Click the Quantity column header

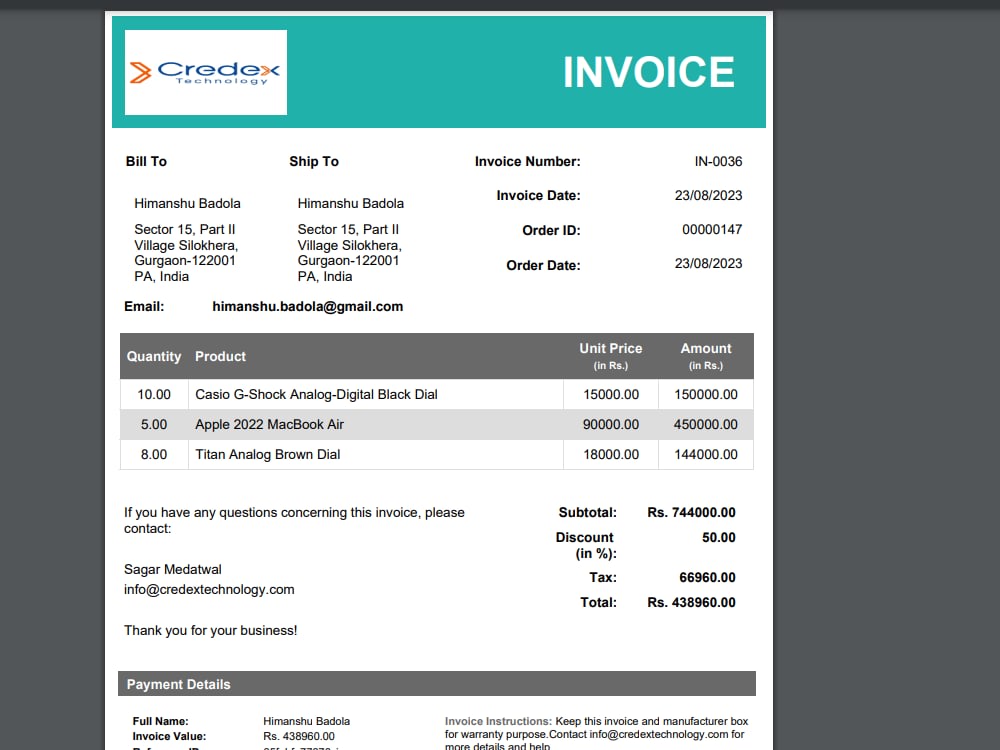154,357
